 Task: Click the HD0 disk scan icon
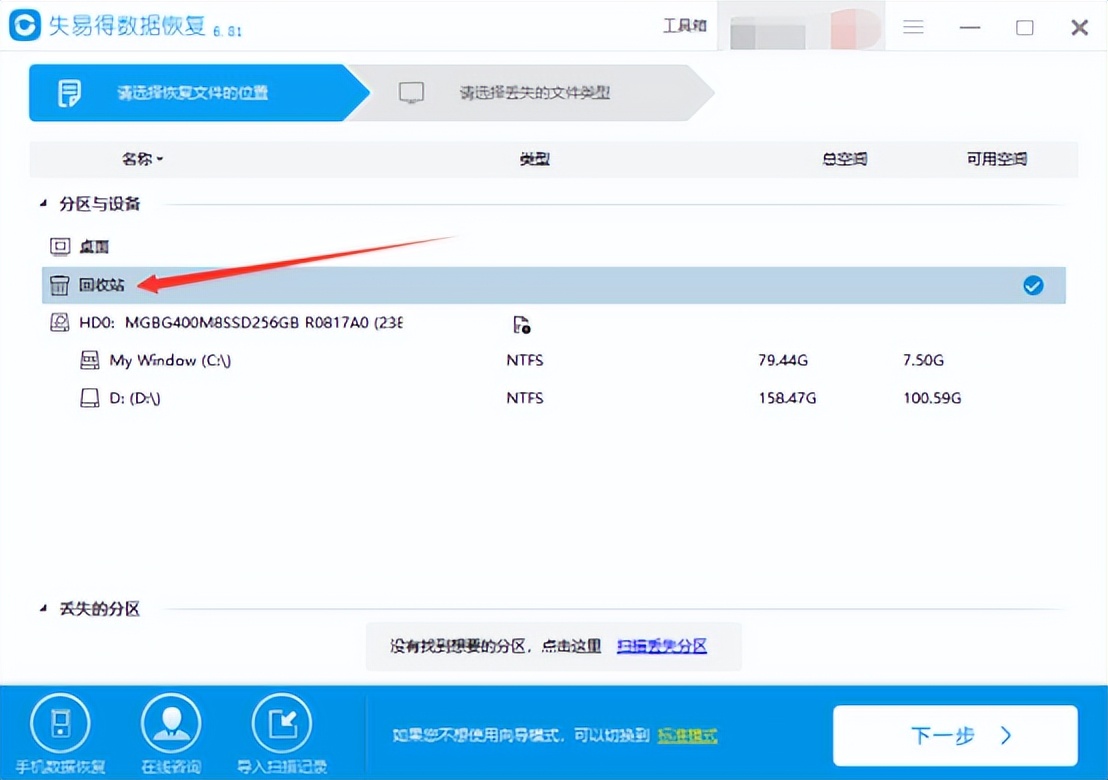pyautogui.click(x=520, y=323)
